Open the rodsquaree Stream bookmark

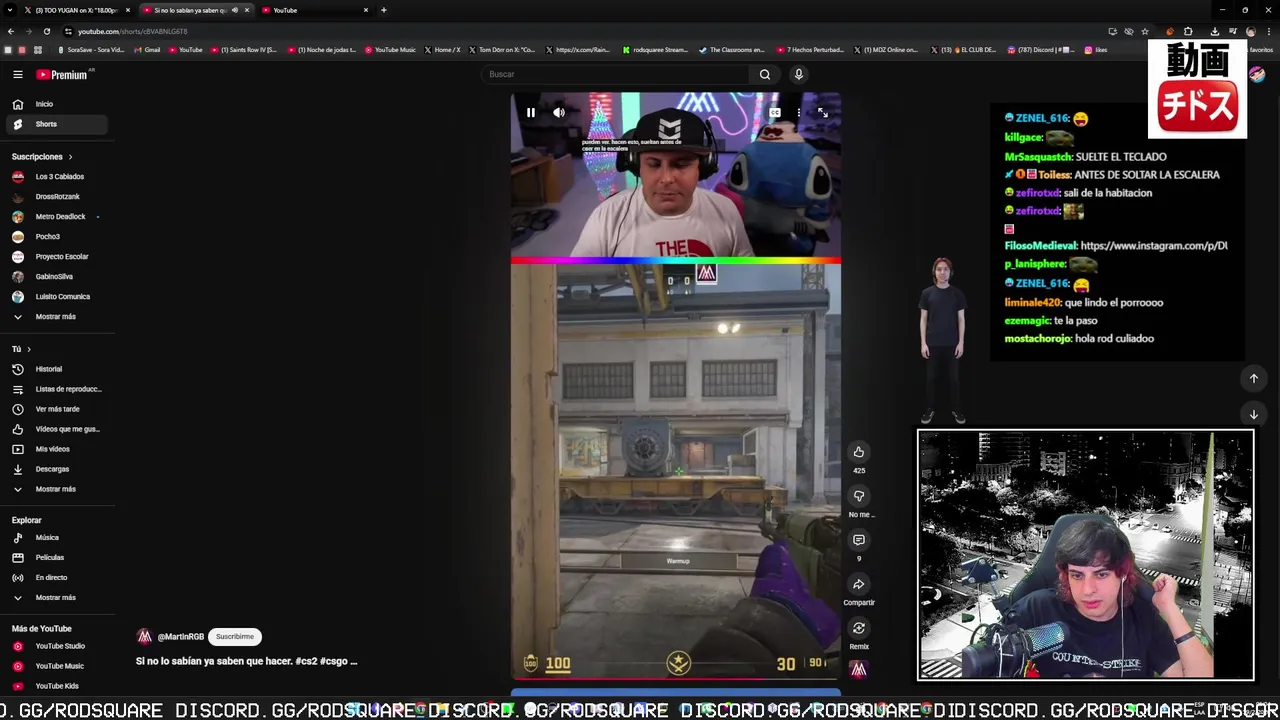click(656, 50)
